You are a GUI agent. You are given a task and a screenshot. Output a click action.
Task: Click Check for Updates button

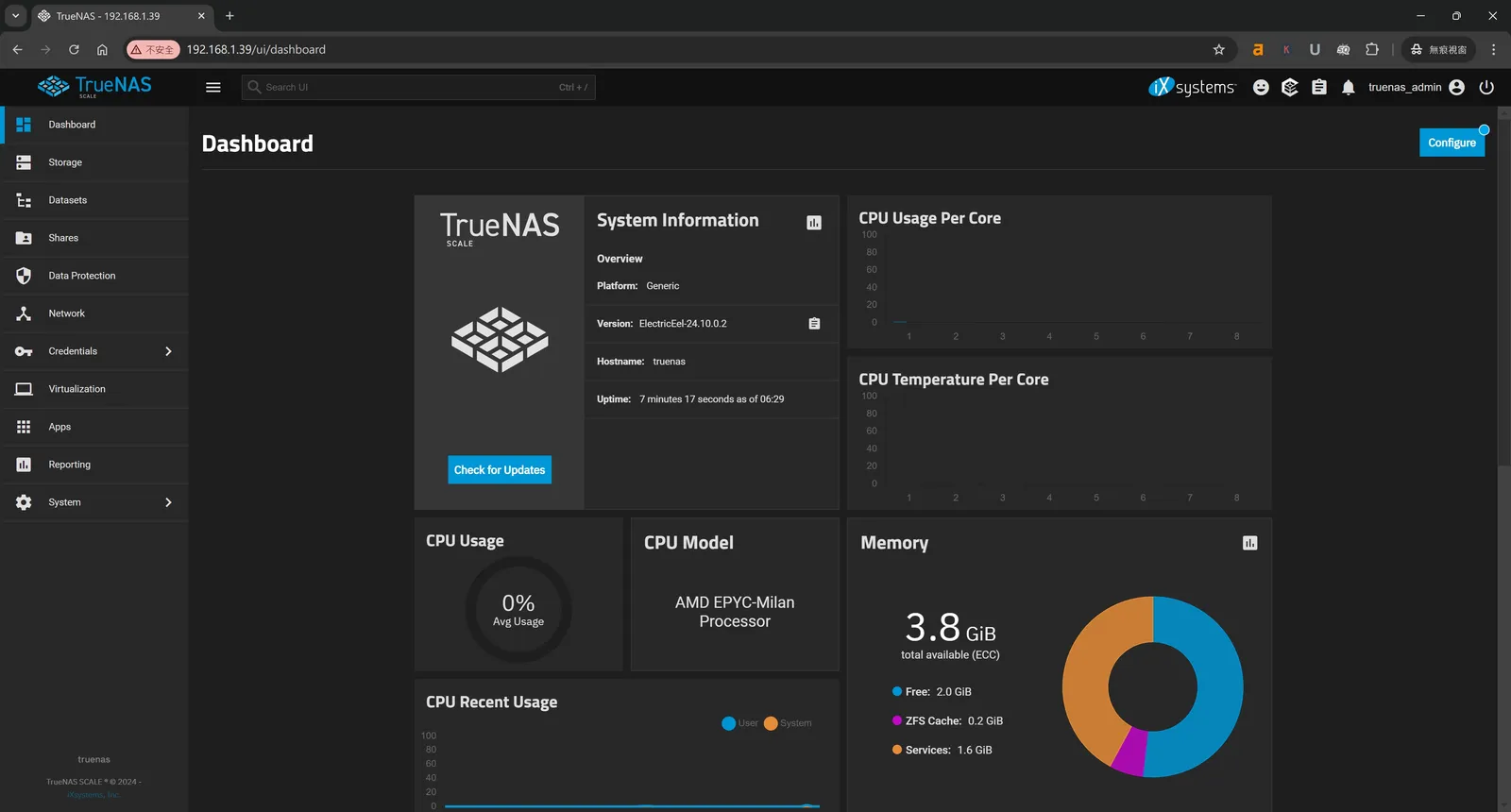point(500,470)
